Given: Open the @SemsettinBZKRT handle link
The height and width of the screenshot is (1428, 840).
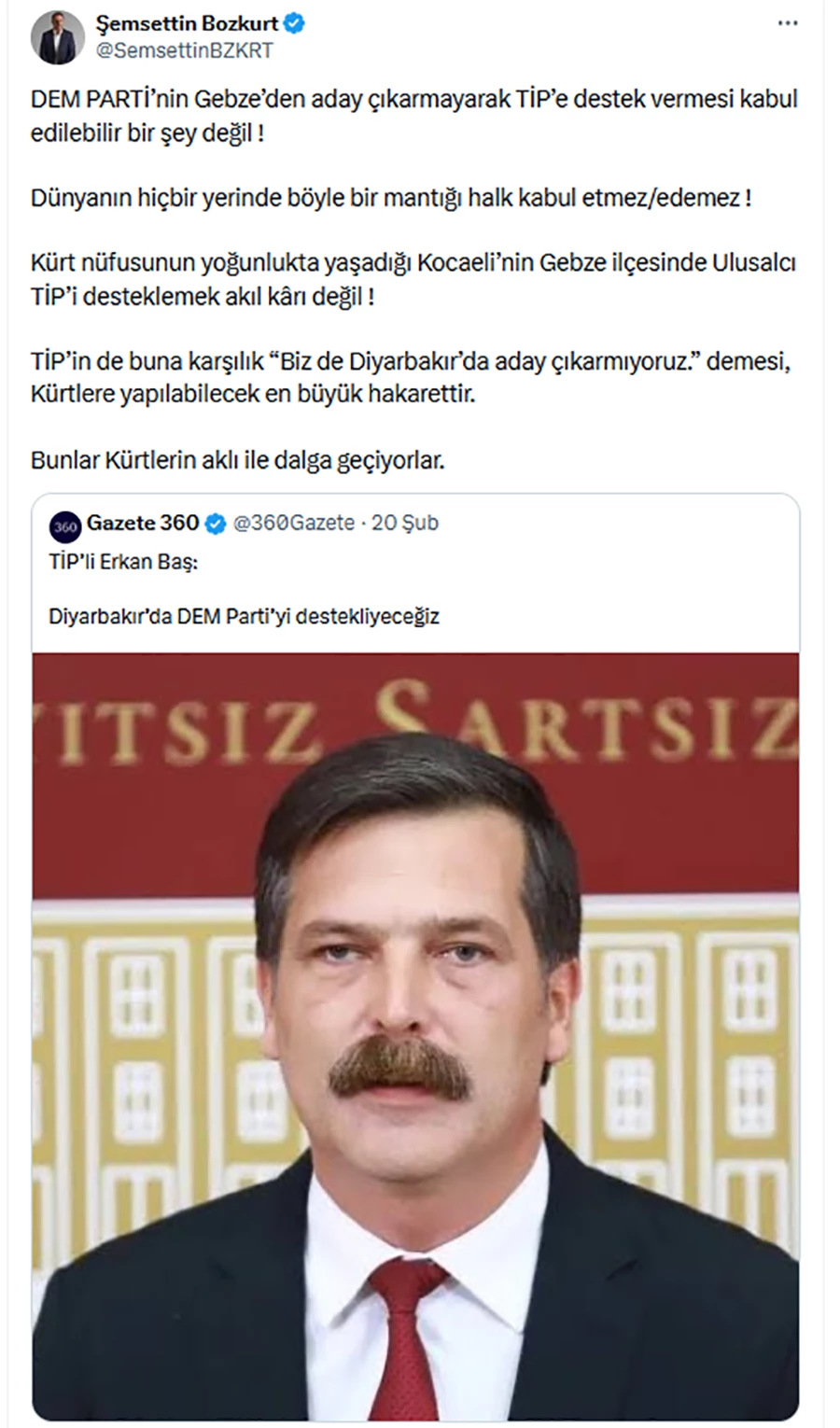Looking at the screenshot, I should 184,51.
